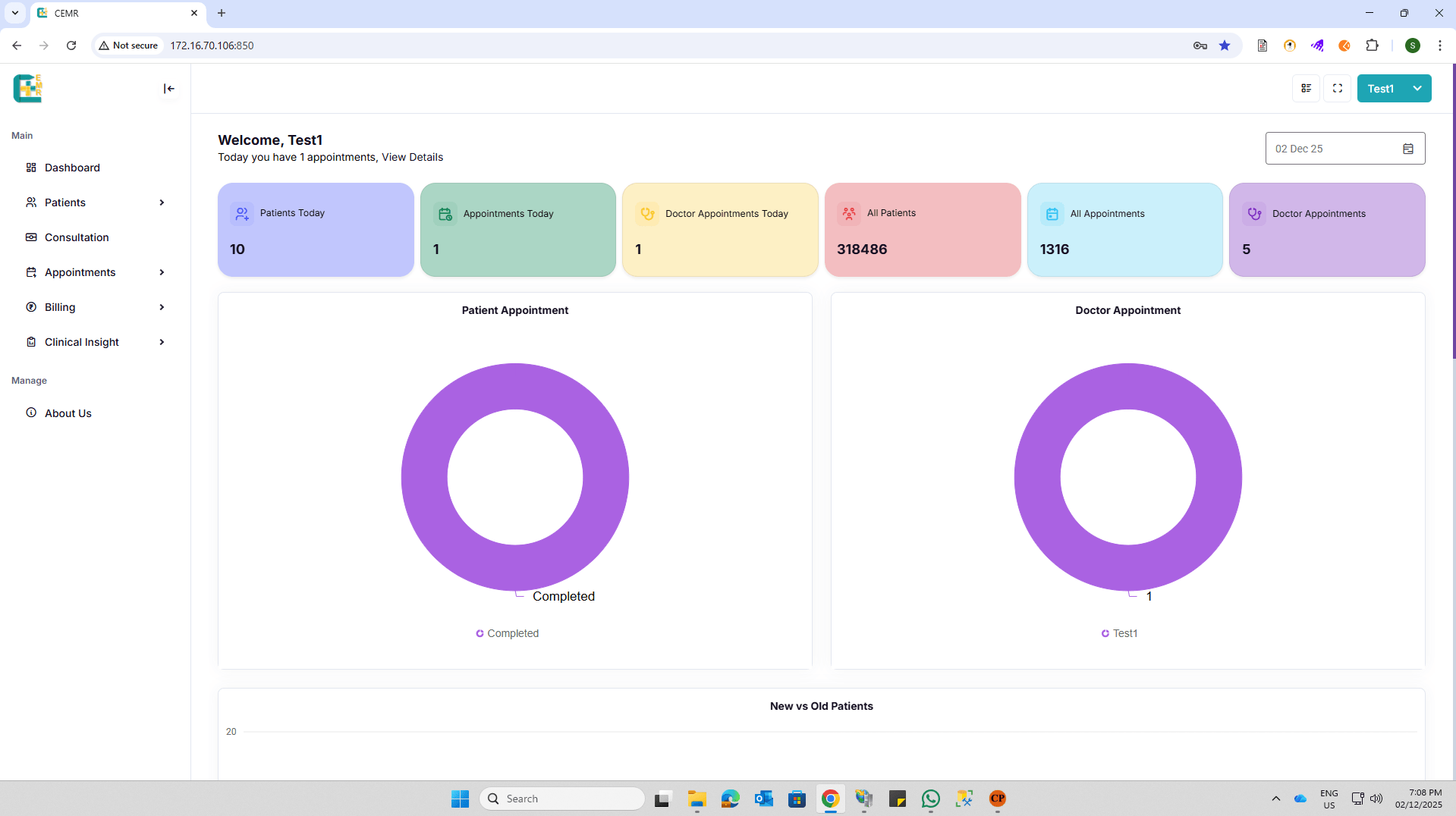The width and height of the screenshot is (1456, 816).
Task: Expand the Clinical Insight submenu chevron
Action: pos(162,342)
